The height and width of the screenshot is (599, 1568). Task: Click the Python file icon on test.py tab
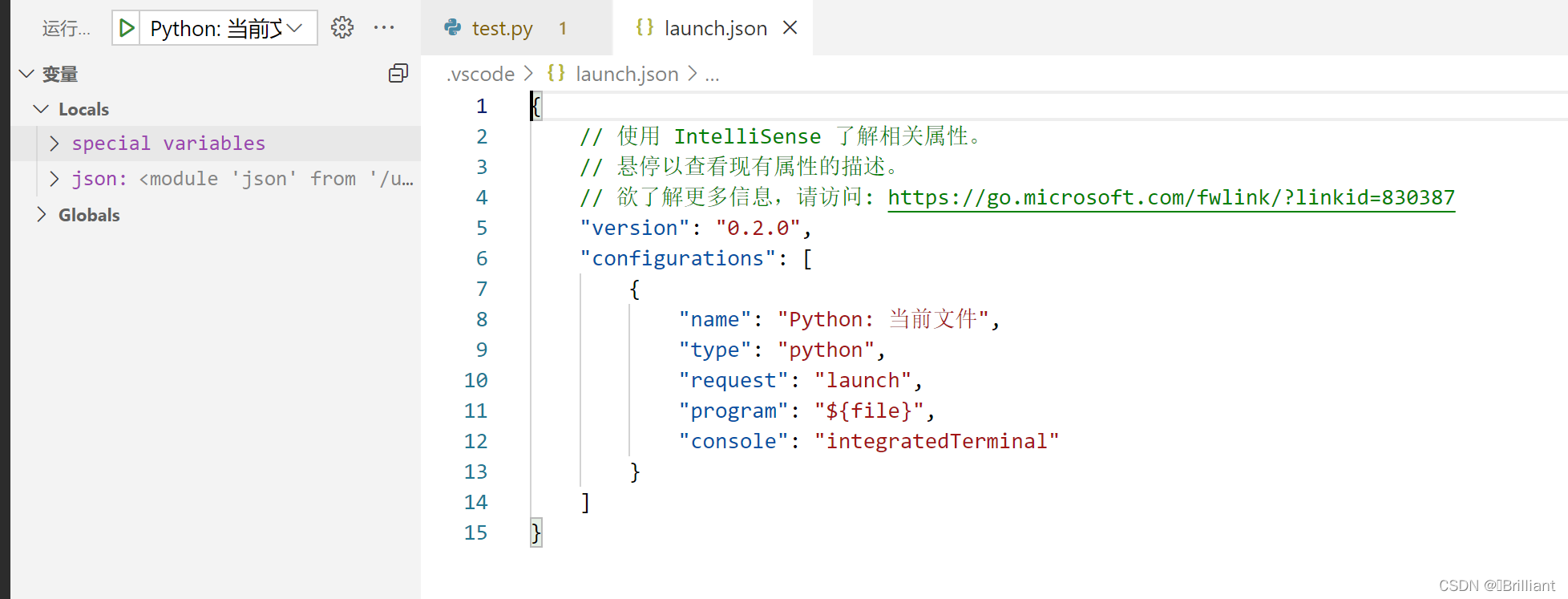pyautogui.click(x=453, y=28)
